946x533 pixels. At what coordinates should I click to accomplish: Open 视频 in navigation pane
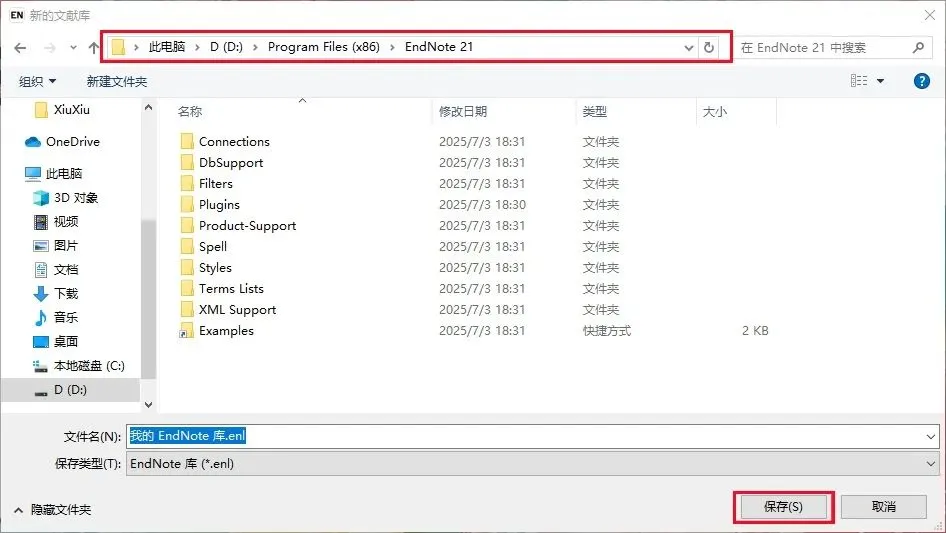tap(65, 222)
